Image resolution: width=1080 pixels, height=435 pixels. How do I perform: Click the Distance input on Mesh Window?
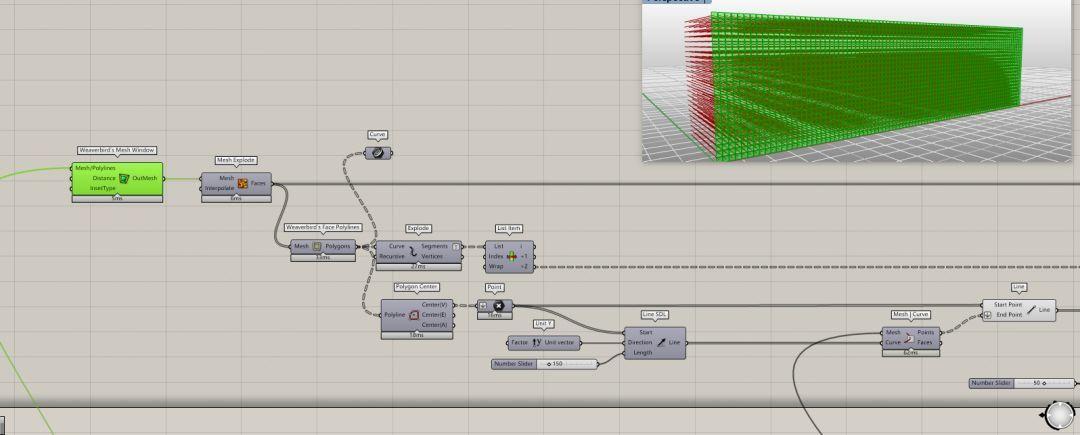(x=103, y=178)
